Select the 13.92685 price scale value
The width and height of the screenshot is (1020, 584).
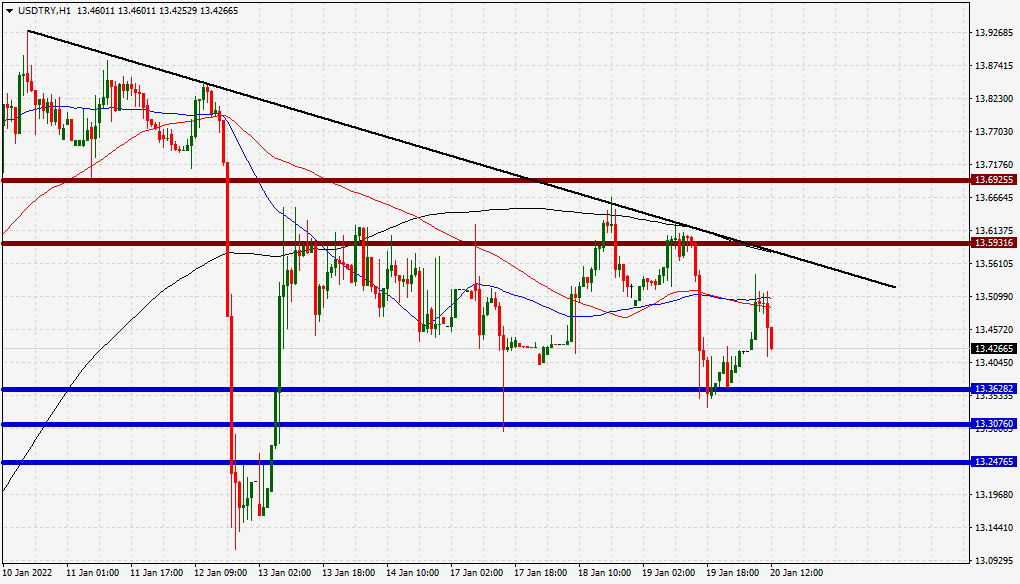click(993, 33)
